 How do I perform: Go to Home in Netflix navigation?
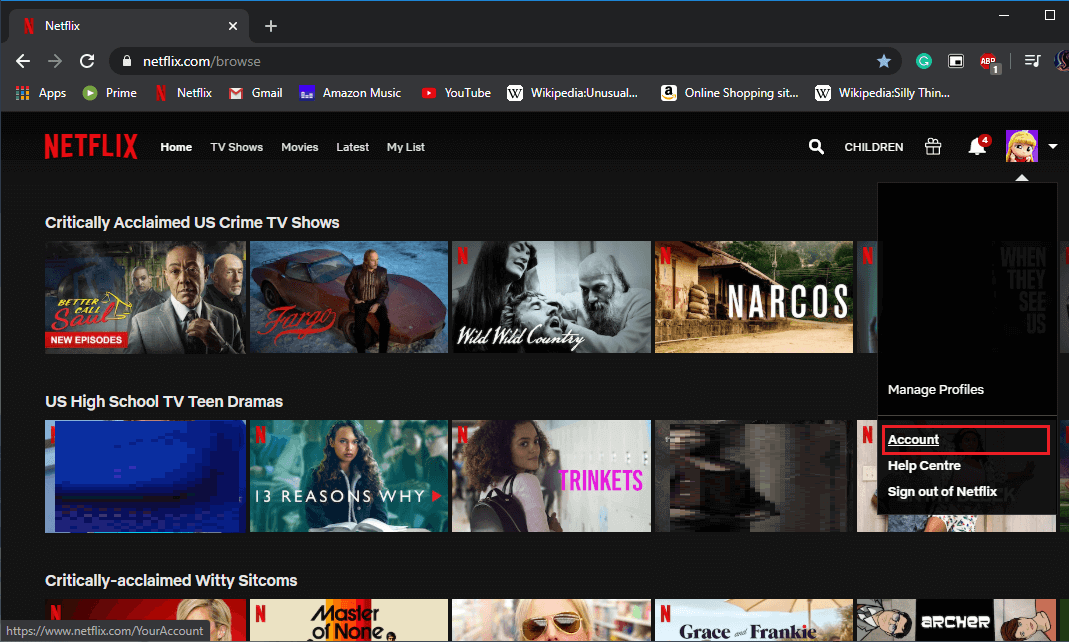click(x=176, y=147)
